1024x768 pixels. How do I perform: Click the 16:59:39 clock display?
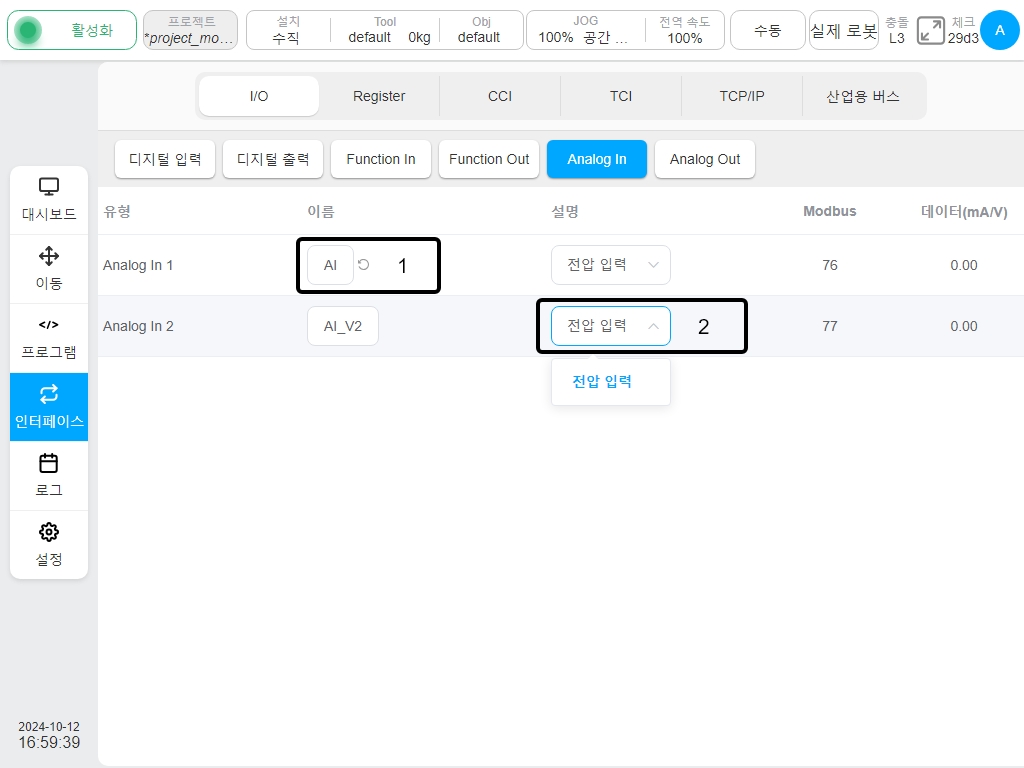coord(49,743)
